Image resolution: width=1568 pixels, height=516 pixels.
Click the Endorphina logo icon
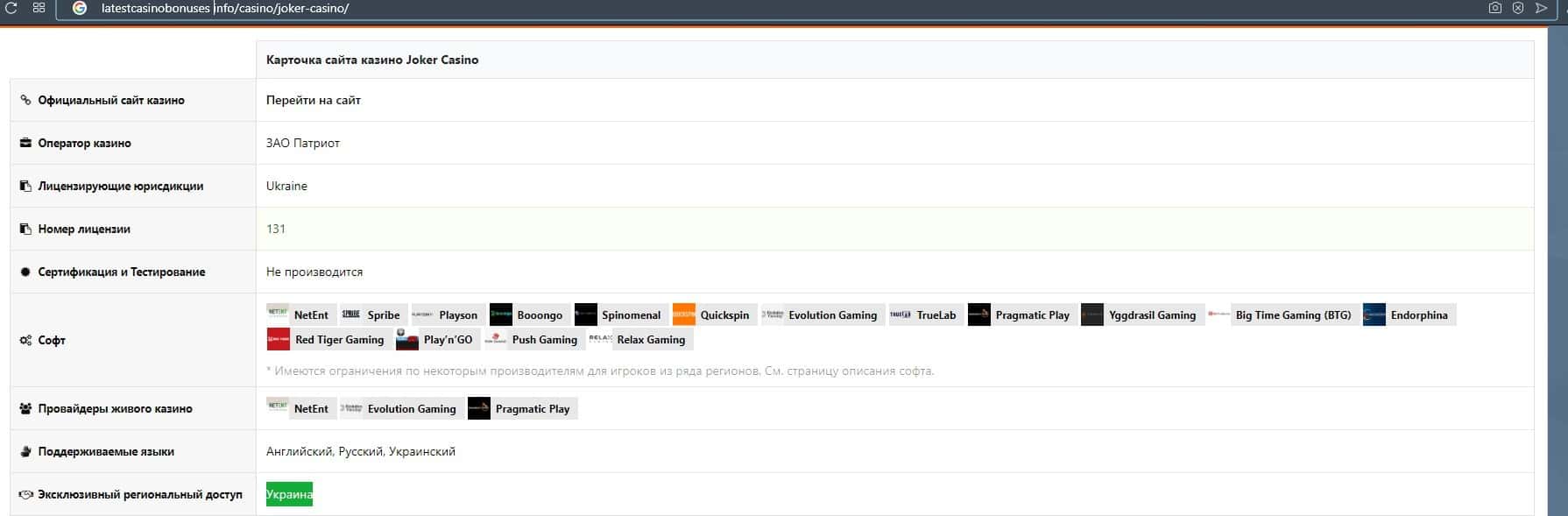tap(1374, 315)
